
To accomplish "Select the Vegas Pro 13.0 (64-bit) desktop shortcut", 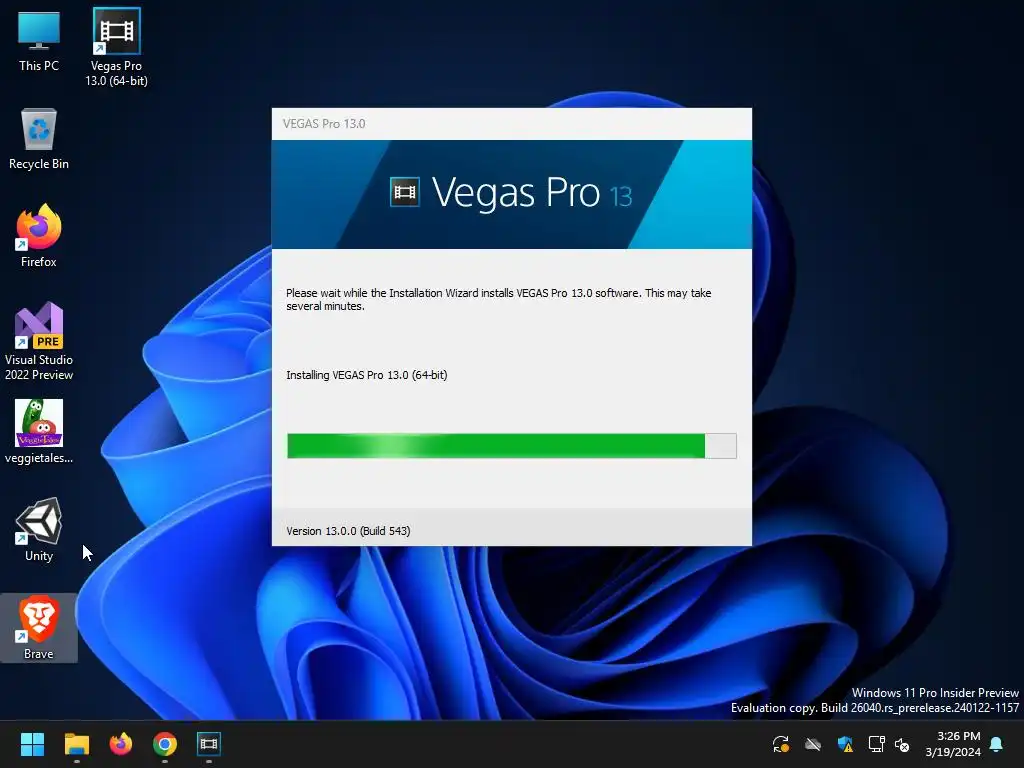I will point(116,47).
